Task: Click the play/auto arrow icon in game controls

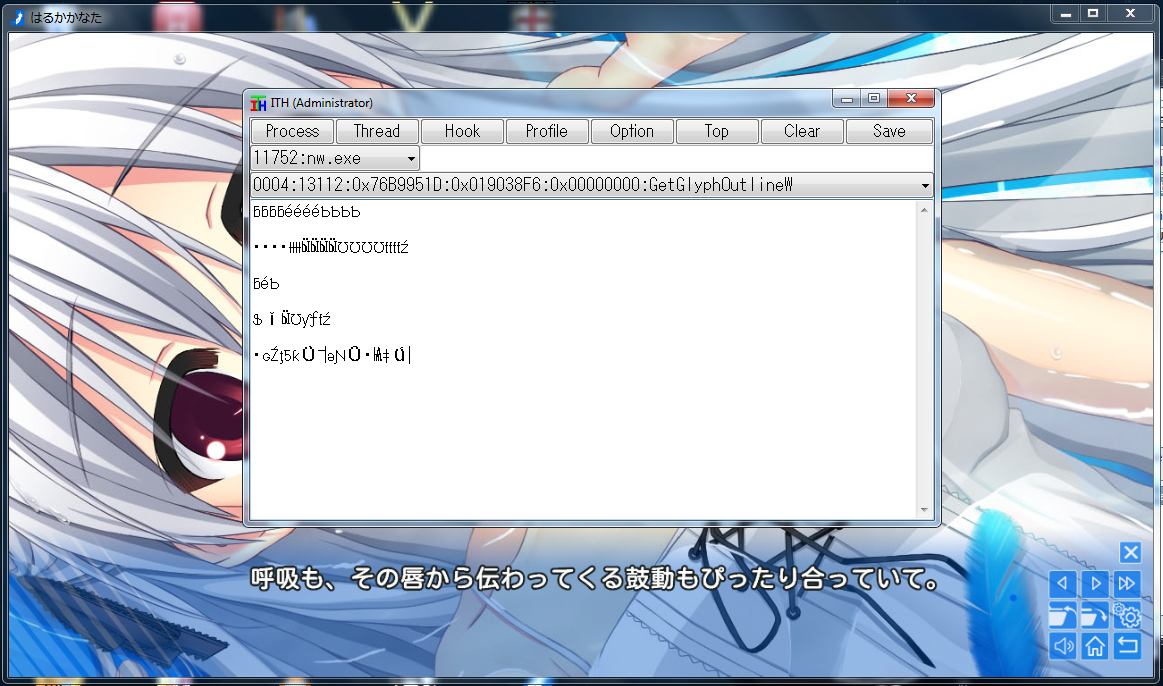Action: click(x=1095, y=584)
